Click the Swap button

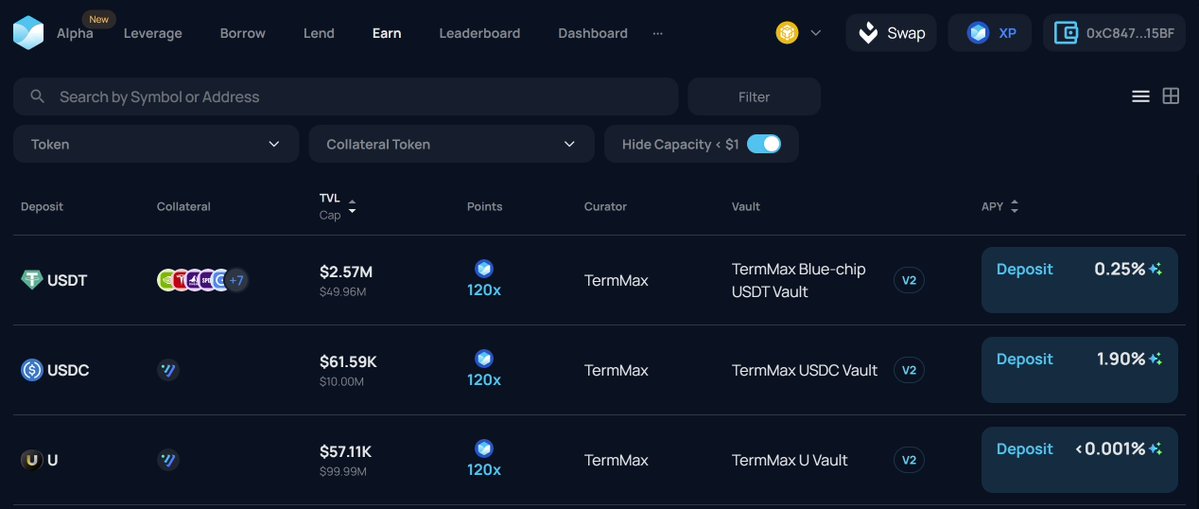[891, 33]
